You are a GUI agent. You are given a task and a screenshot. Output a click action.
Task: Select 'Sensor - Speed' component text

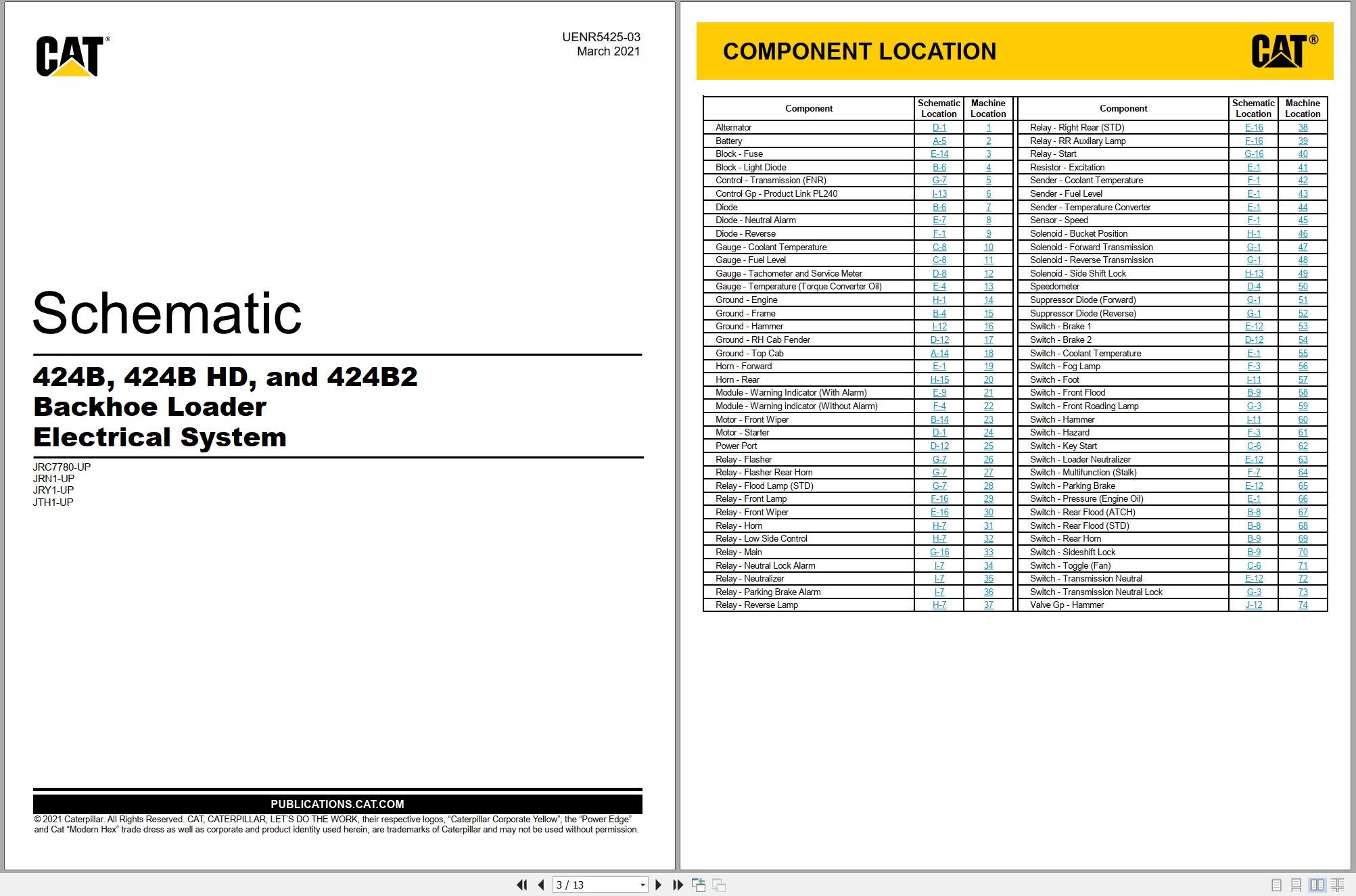(1058, 220)
